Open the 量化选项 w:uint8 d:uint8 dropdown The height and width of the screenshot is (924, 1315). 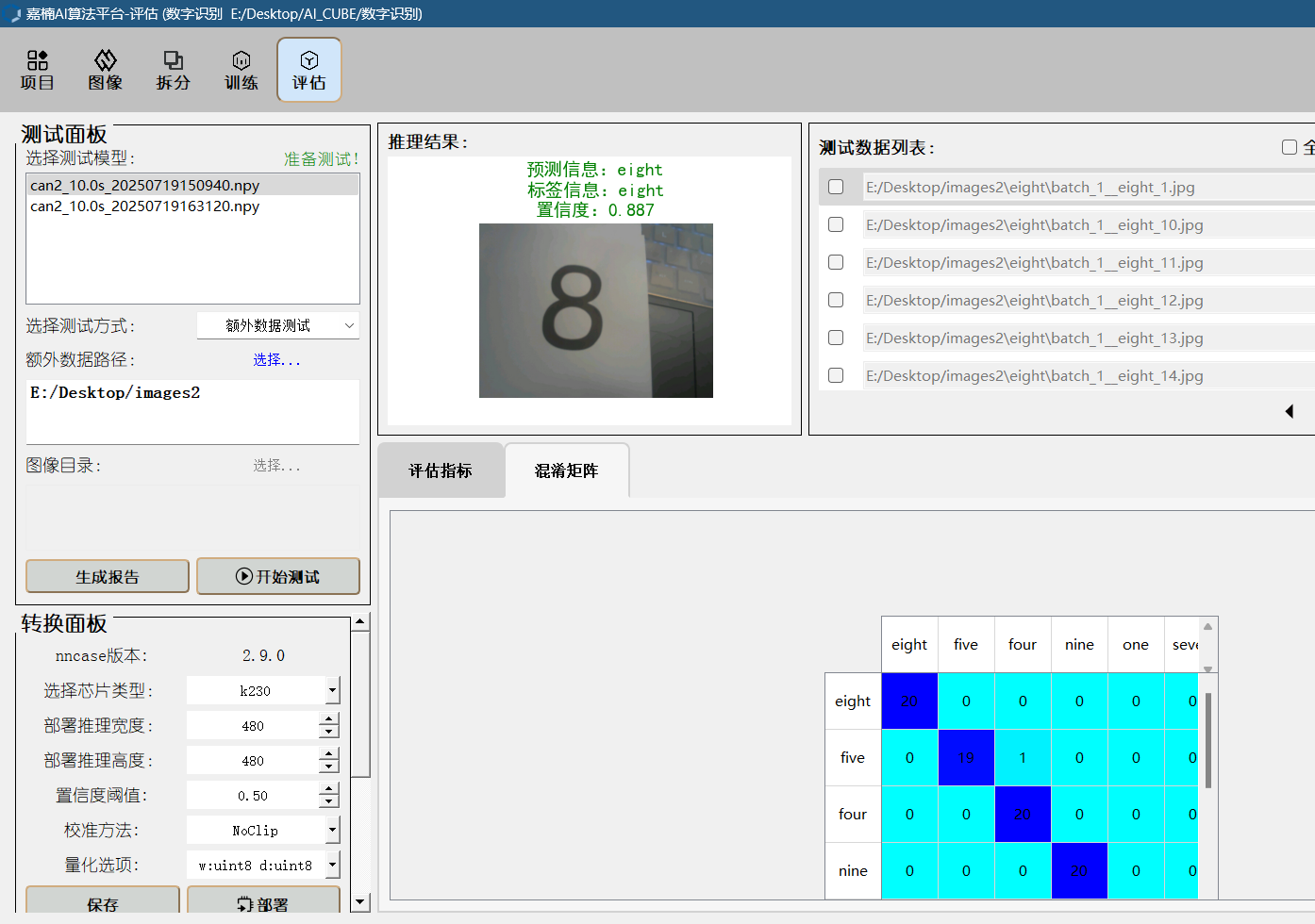pyautogui.click(x=332, y=865)
